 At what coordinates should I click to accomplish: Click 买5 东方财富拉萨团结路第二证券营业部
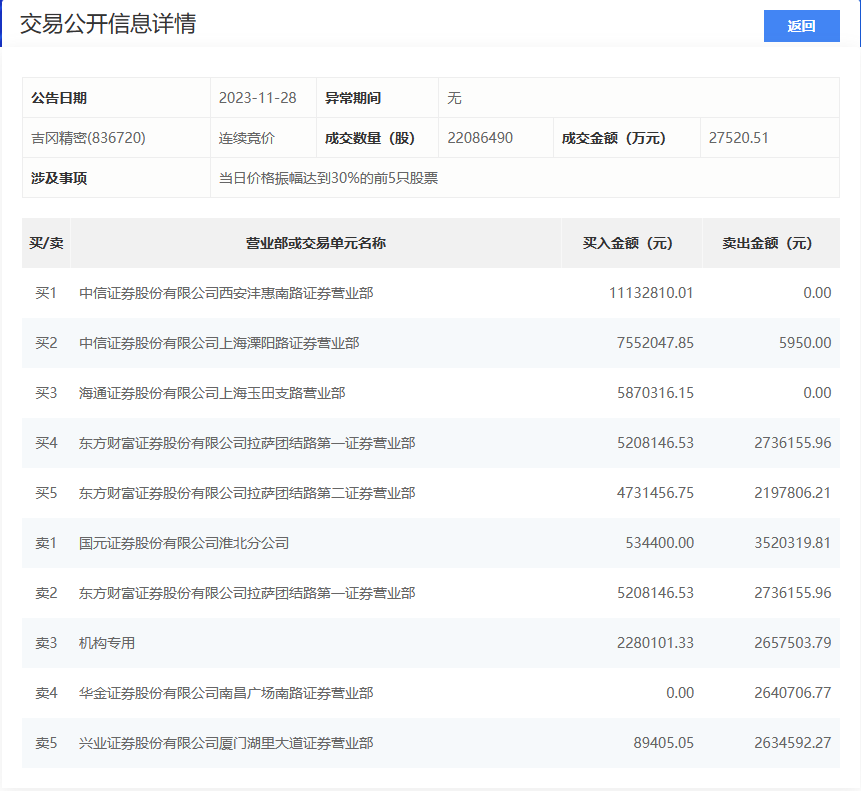247,493
